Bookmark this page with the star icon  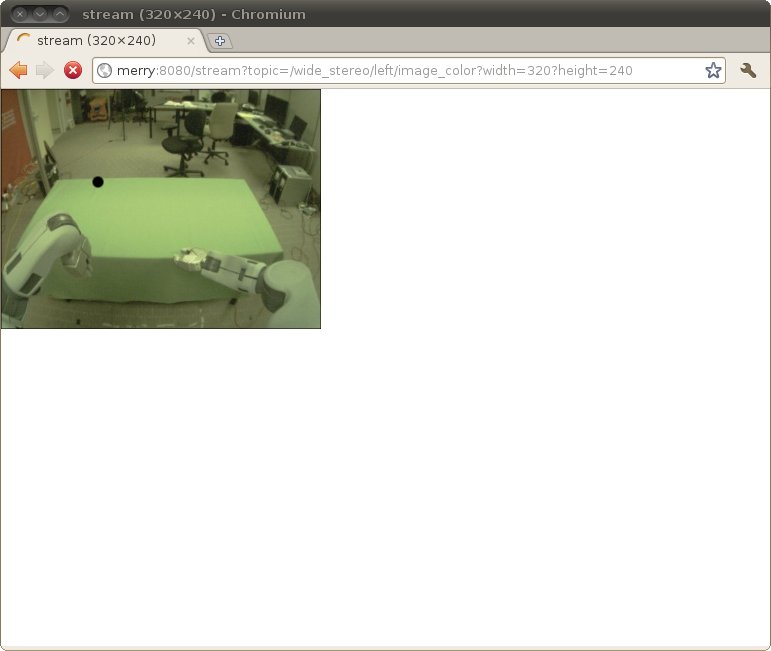pos(713,70)
